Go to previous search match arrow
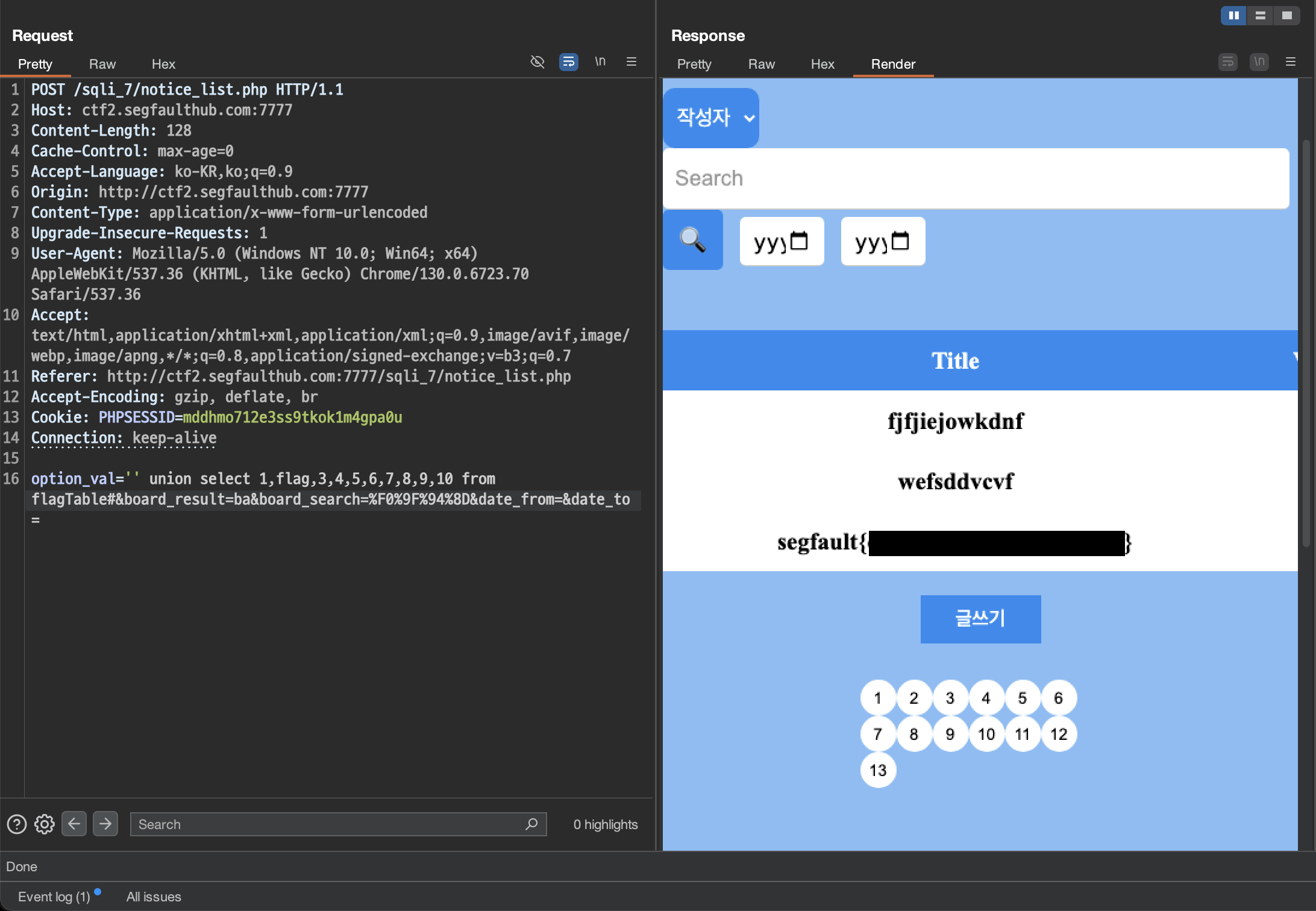Image resolution: width=1316 pixels, height=911 pixels. coord(74,824)
